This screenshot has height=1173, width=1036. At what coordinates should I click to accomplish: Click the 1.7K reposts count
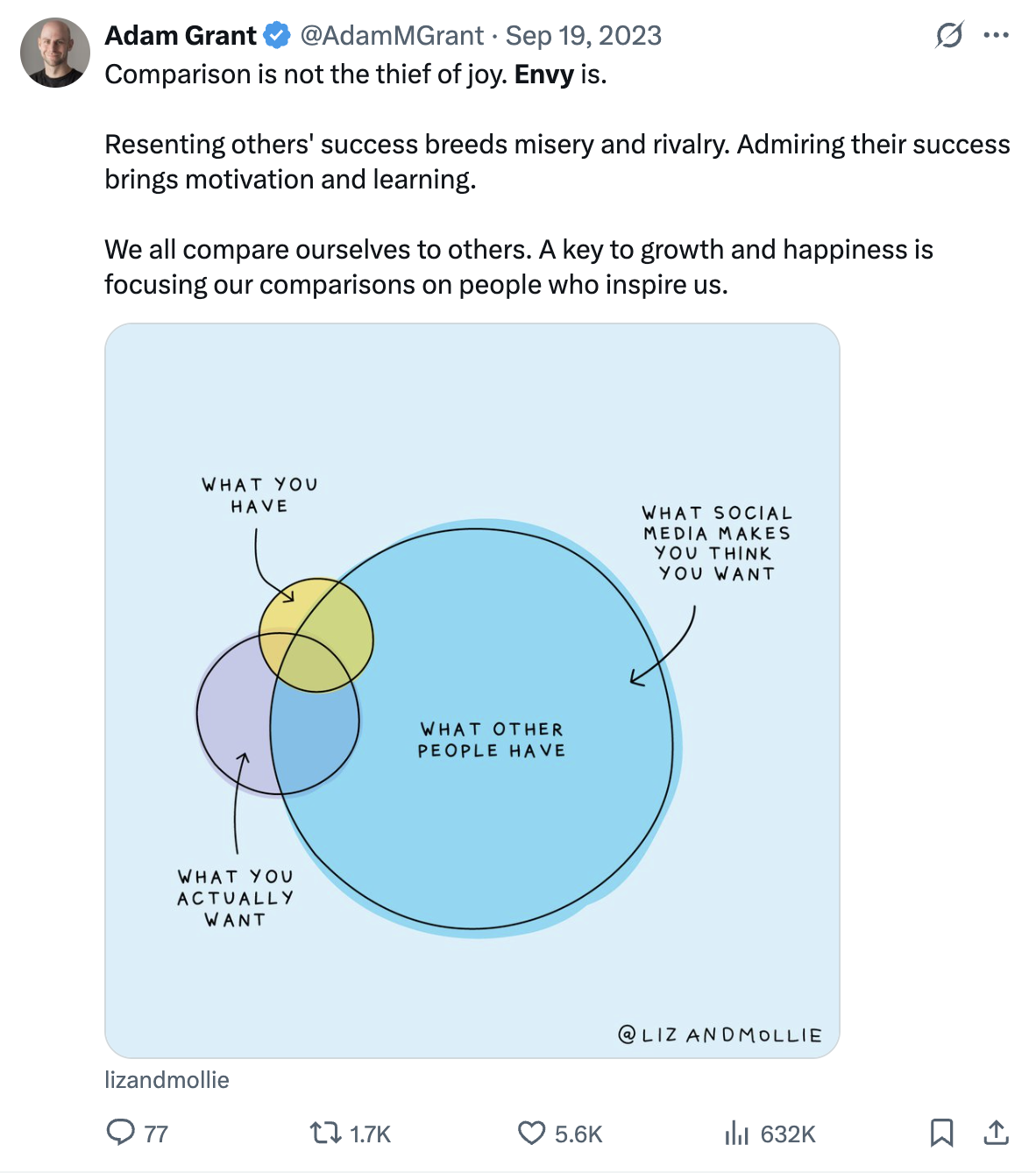click(370, 1134)
